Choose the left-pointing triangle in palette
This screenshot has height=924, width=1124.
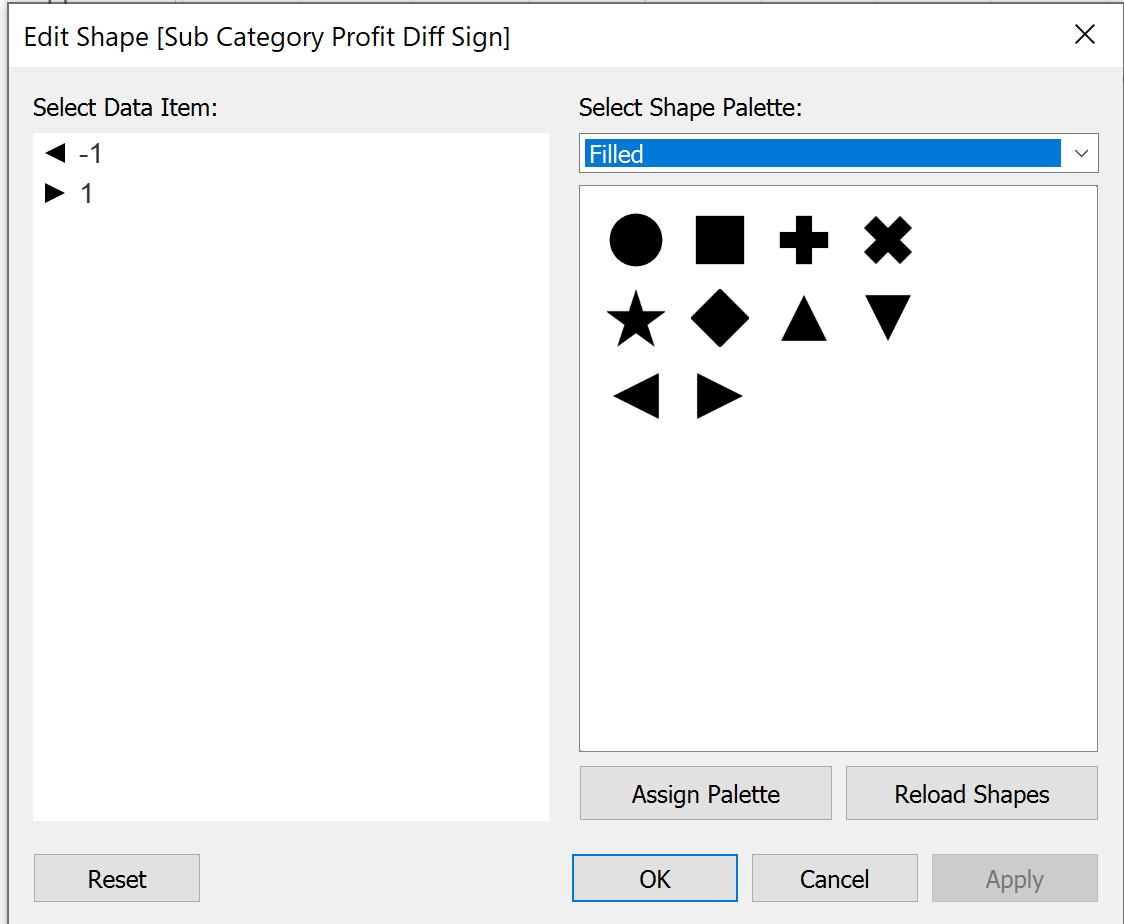636,398
